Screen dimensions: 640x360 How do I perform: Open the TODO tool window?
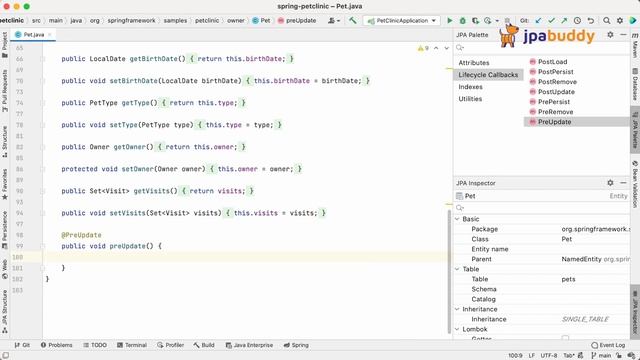point(95,345)
